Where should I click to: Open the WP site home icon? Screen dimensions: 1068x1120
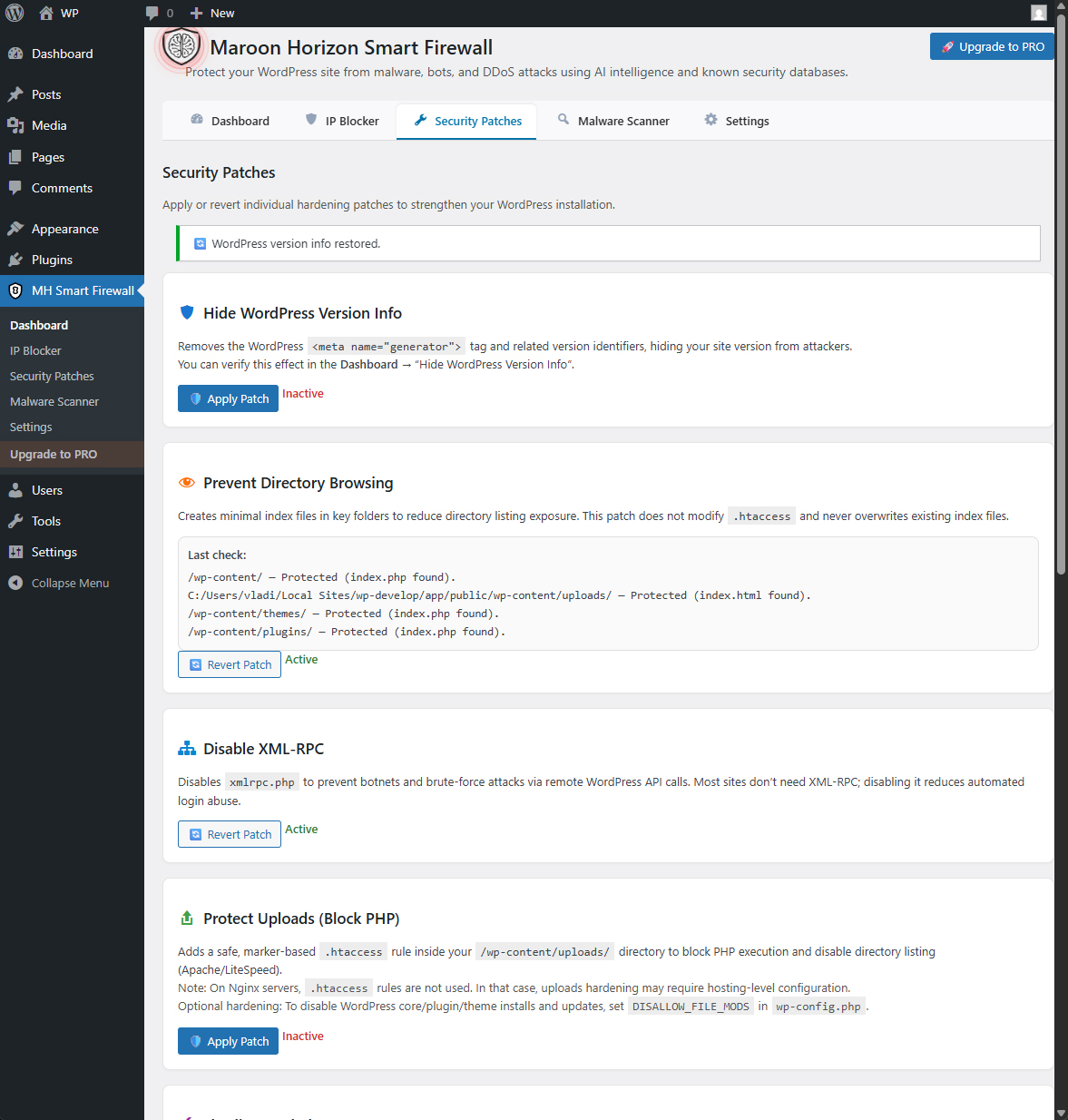click(x=46, y=13)
